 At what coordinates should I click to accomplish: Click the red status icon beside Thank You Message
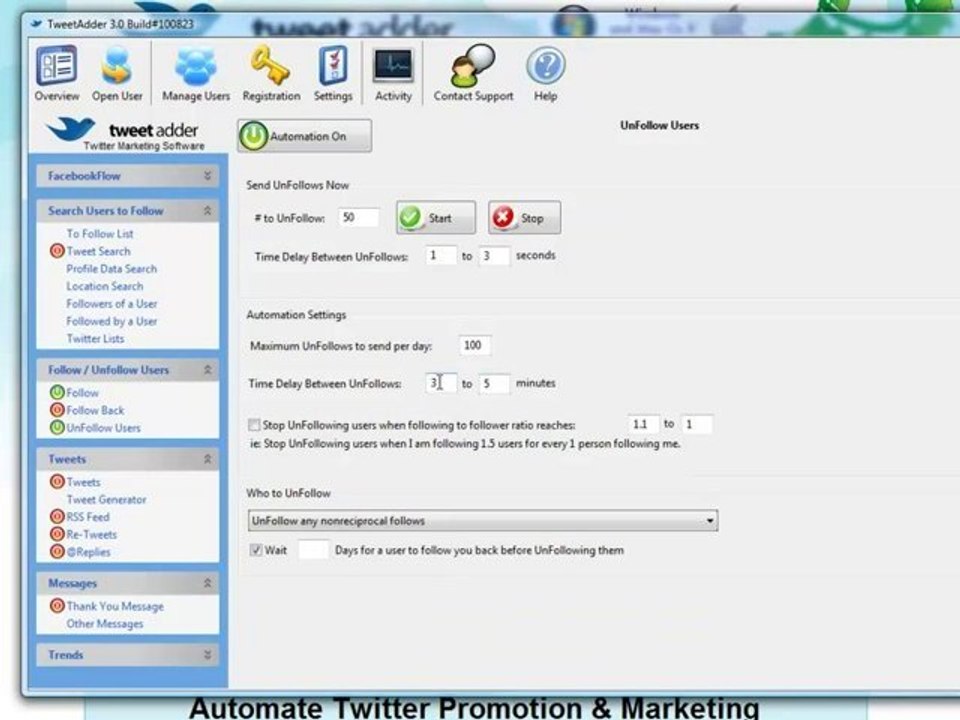click(x=57, y=606)
